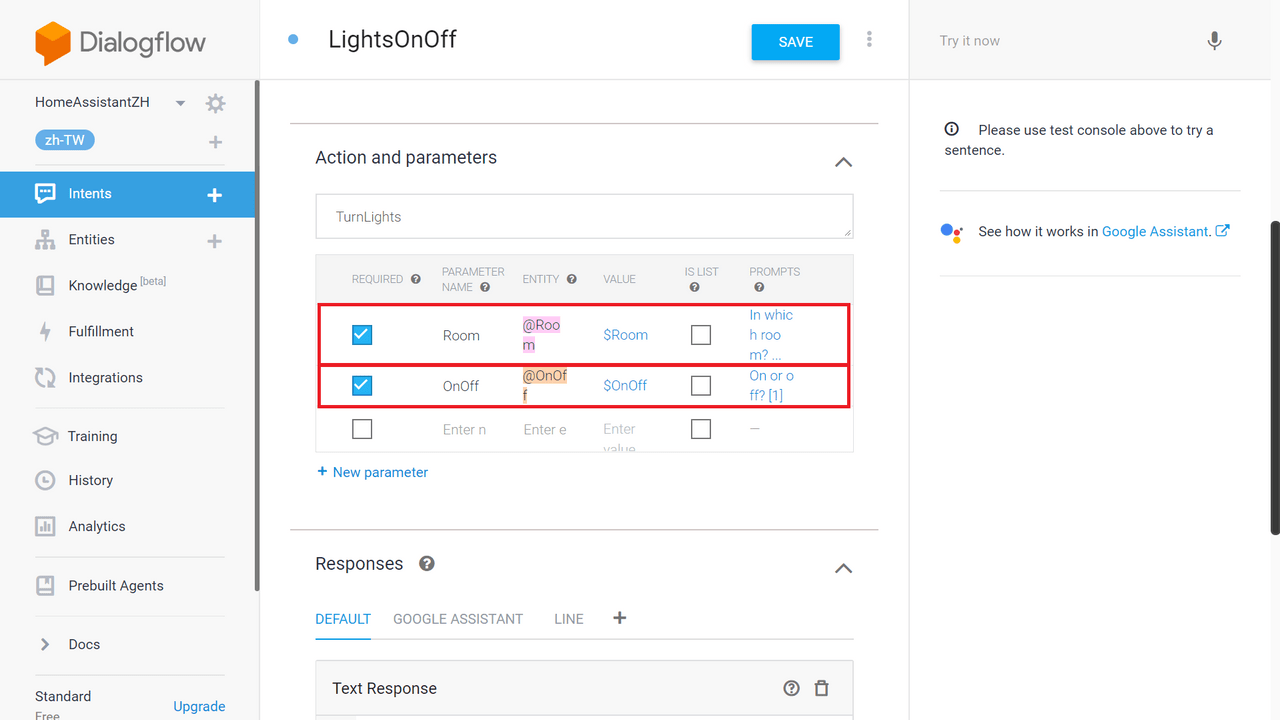Screen dimensions: 1280x720
Task: Click the info icon in the test console message
Action: tap(952, 129)
